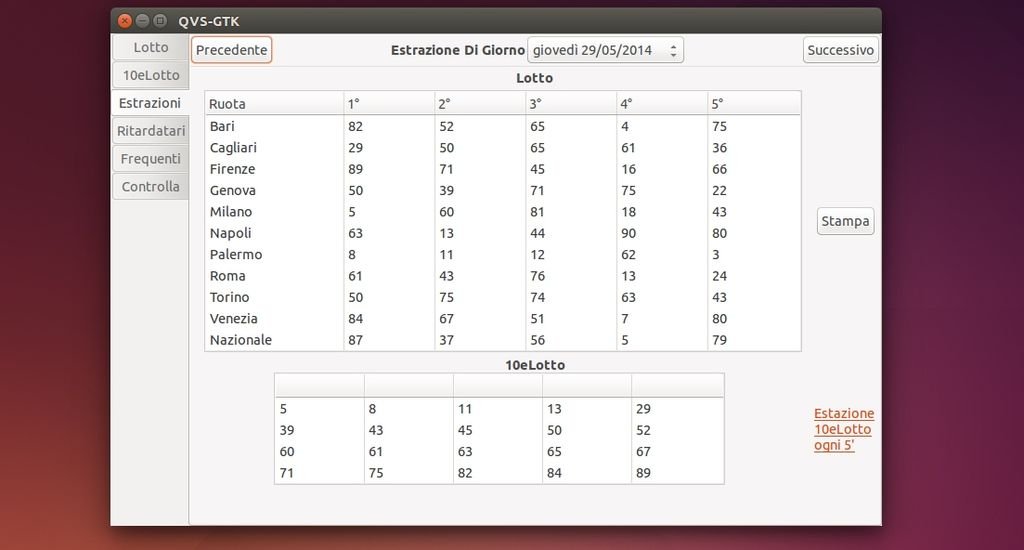The height and width of the screenshot is (550, 1024).
Task: Open the Lotto tab
Action: click(x=151, y=48)
